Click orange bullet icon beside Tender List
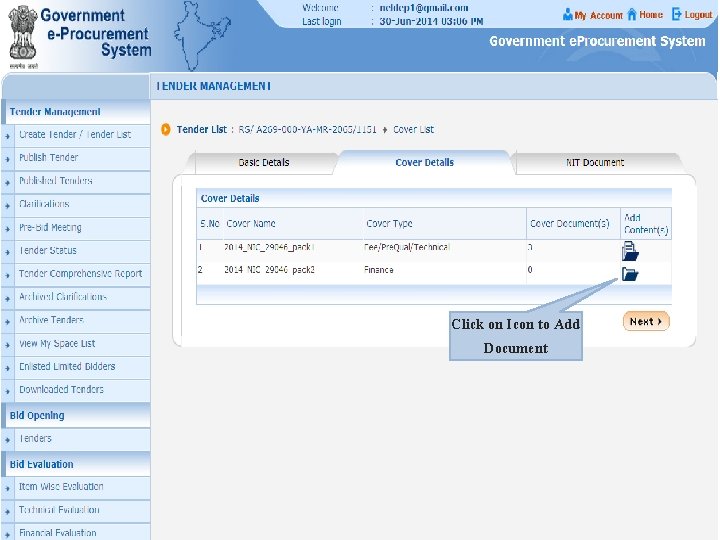 (166, 130)
